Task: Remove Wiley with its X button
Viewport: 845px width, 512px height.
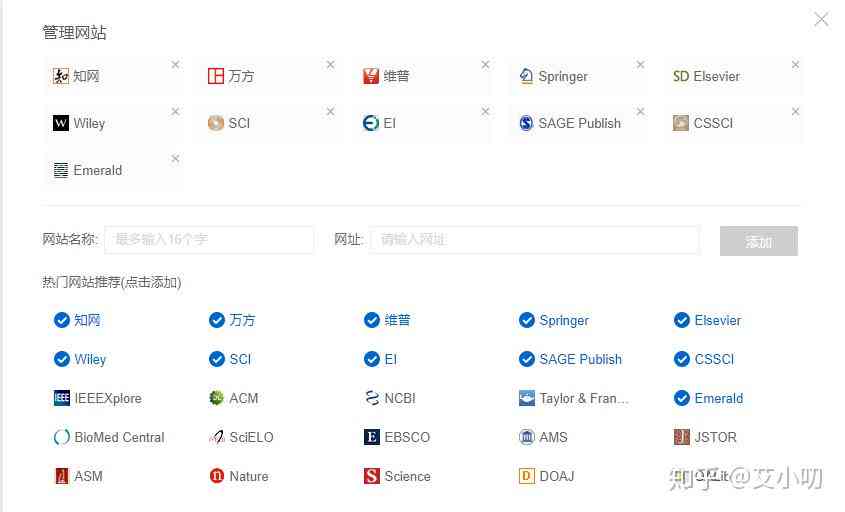Action: (x=175, y=112)
